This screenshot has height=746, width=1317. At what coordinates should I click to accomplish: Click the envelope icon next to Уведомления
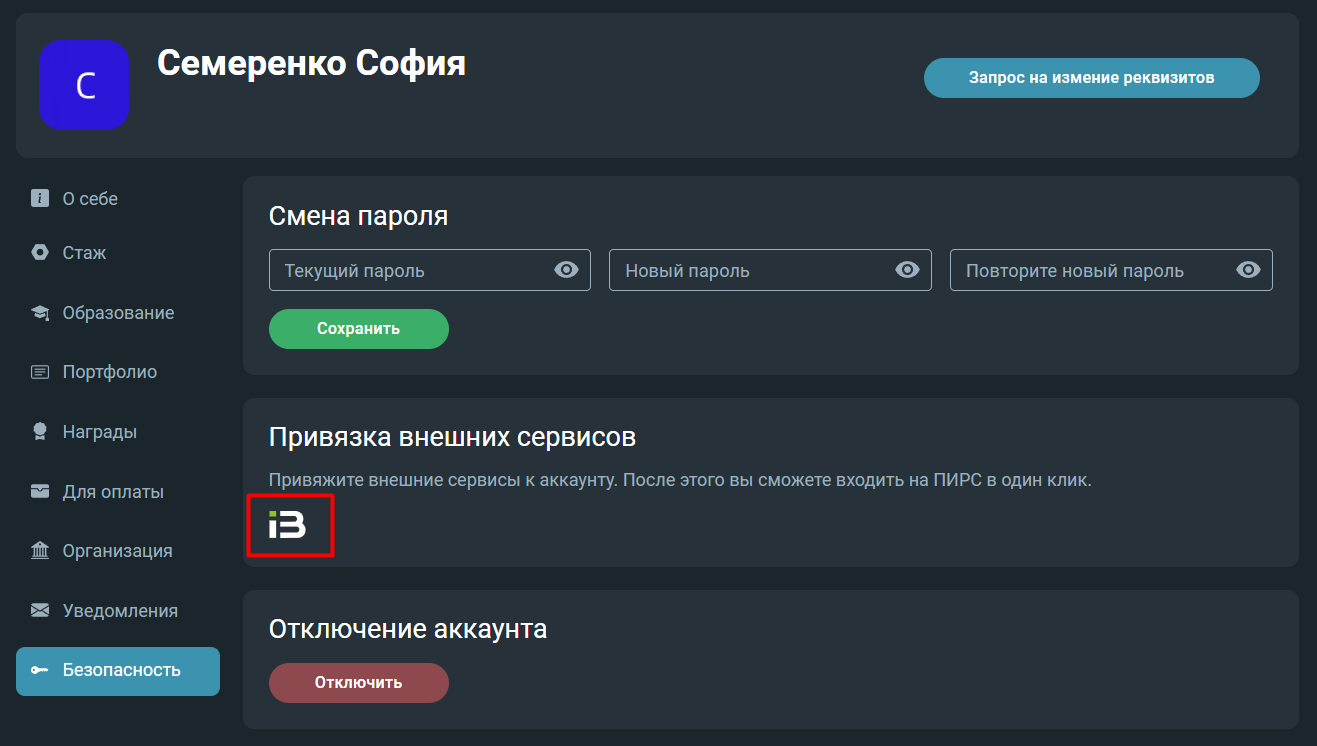pos(40,610)
